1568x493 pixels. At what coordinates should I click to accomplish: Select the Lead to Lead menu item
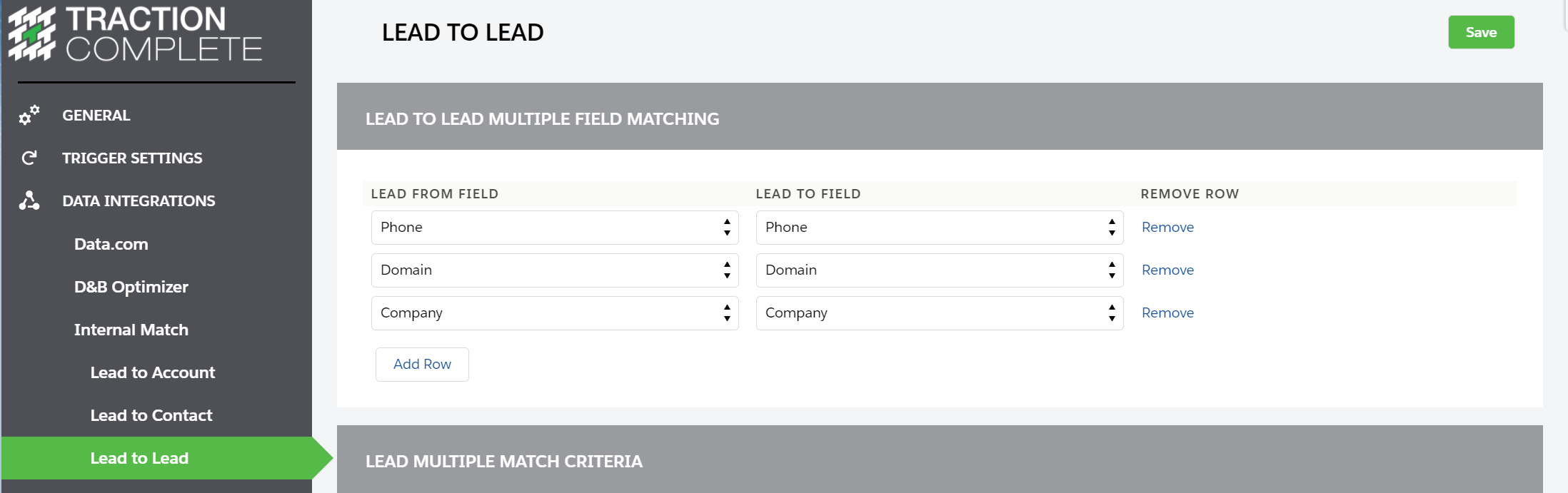tap(139, 458)
